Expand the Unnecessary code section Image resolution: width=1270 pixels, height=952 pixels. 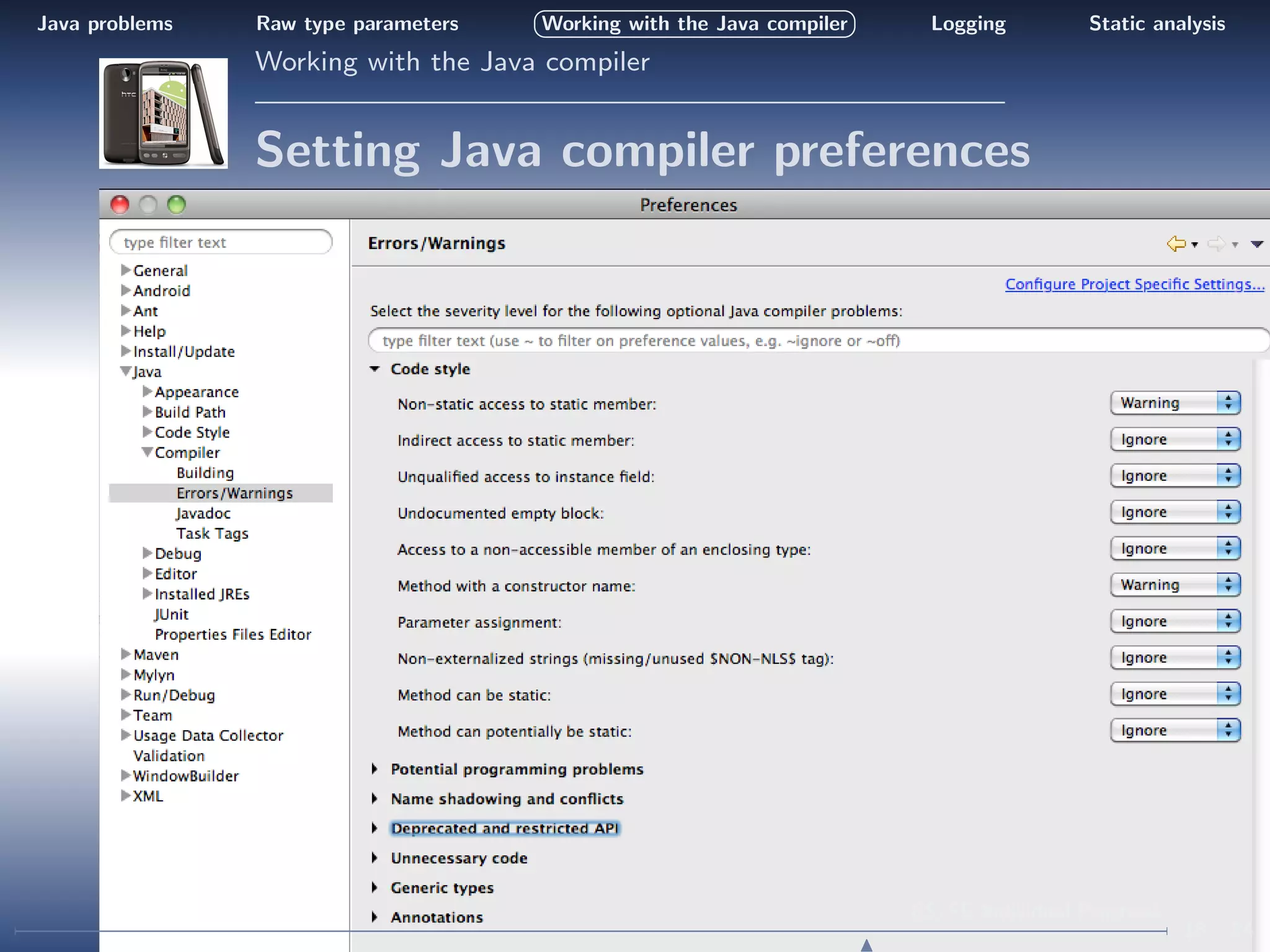pos(375,858)
